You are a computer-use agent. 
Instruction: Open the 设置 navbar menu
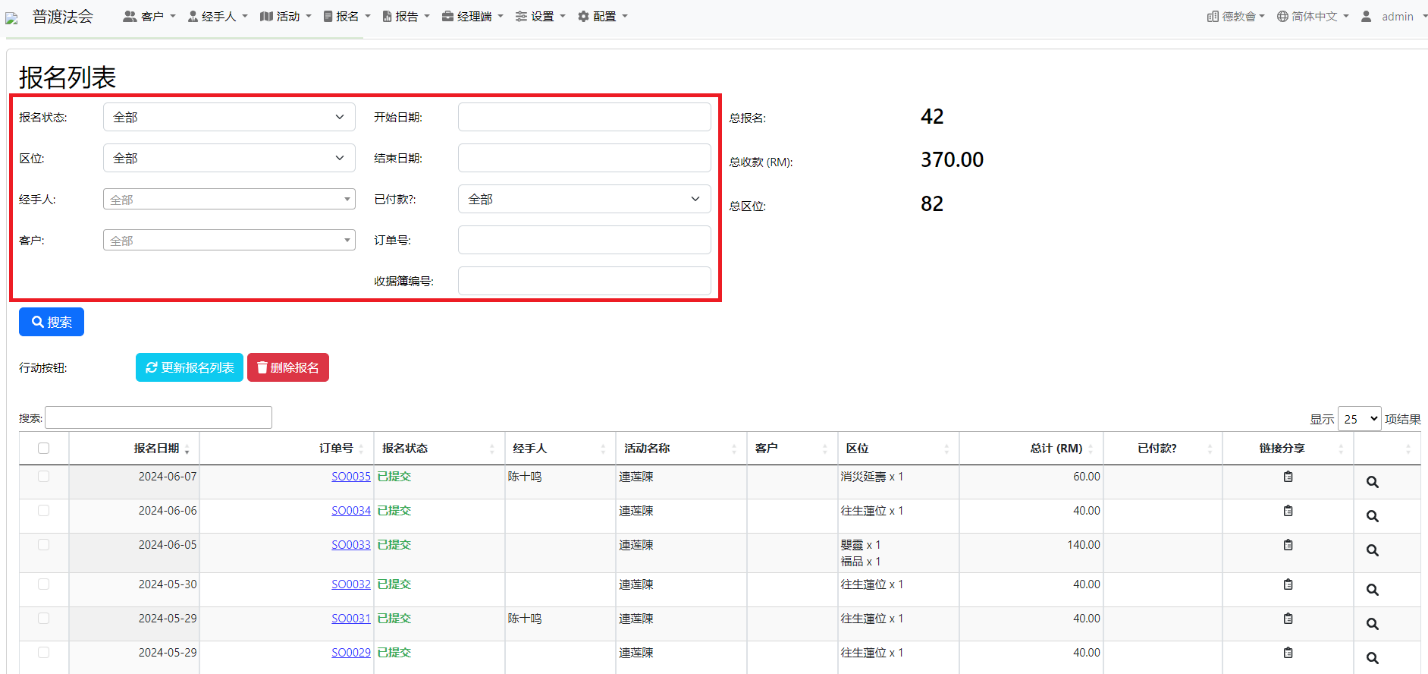point(540,16)
